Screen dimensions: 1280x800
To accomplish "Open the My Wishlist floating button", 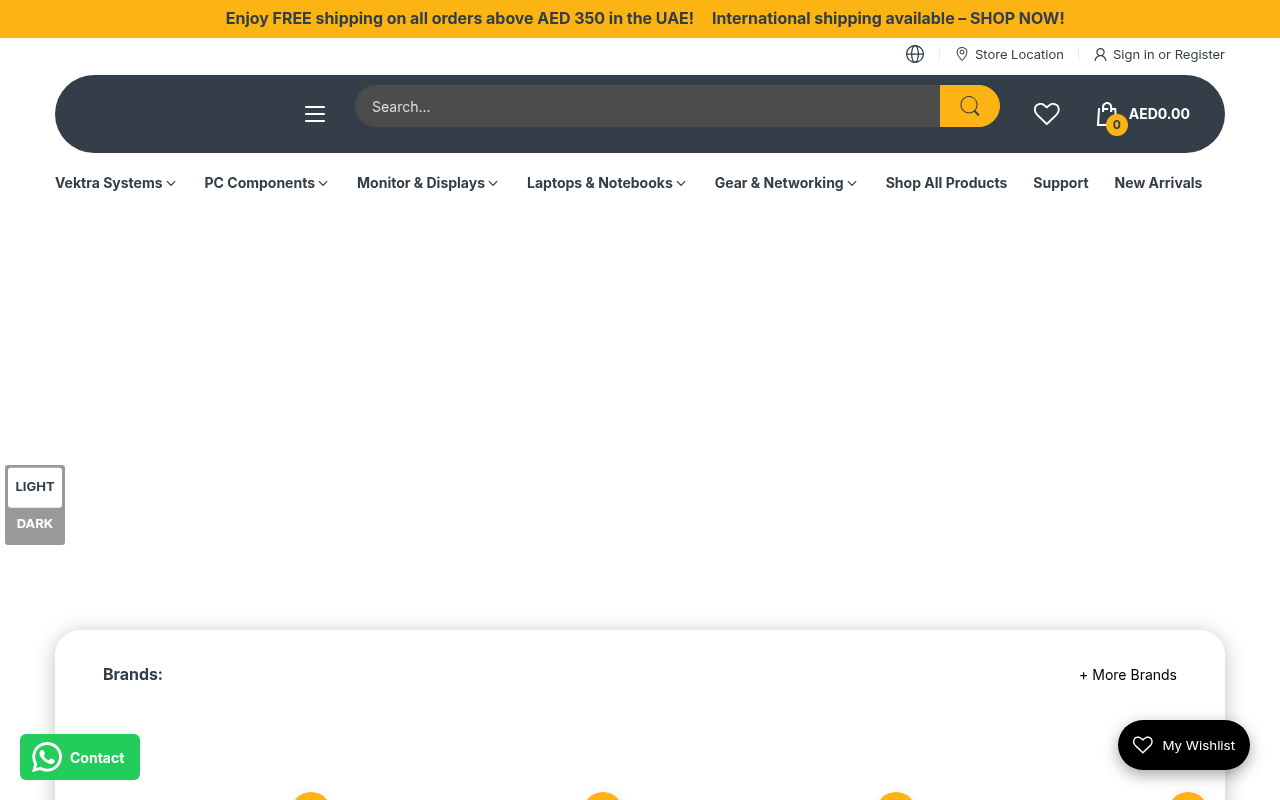I will click(x=1184, y=745).
